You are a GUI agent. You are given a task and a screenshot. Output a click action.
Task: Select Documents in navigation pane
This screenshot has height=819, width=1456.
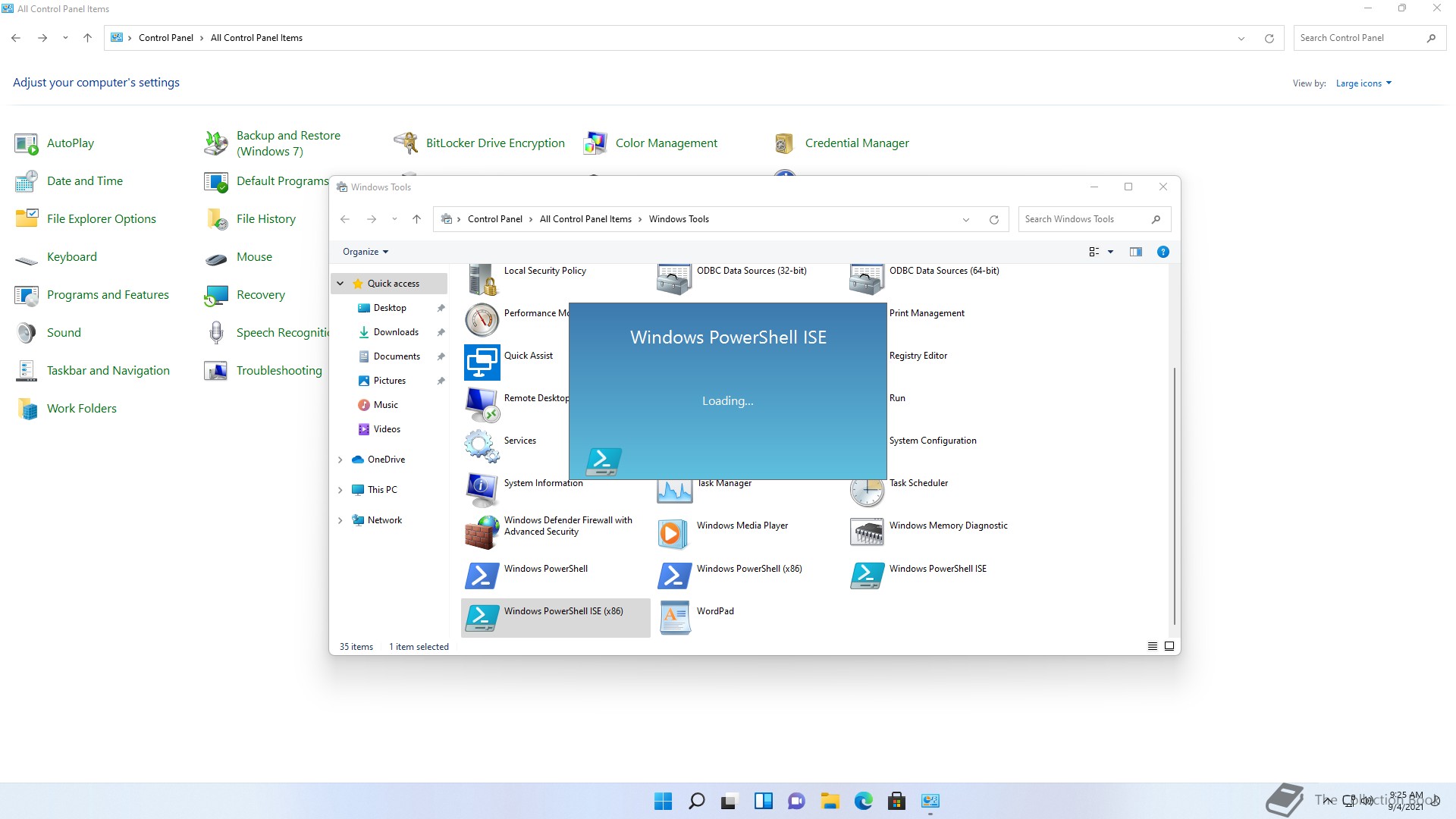coord(397,356)
